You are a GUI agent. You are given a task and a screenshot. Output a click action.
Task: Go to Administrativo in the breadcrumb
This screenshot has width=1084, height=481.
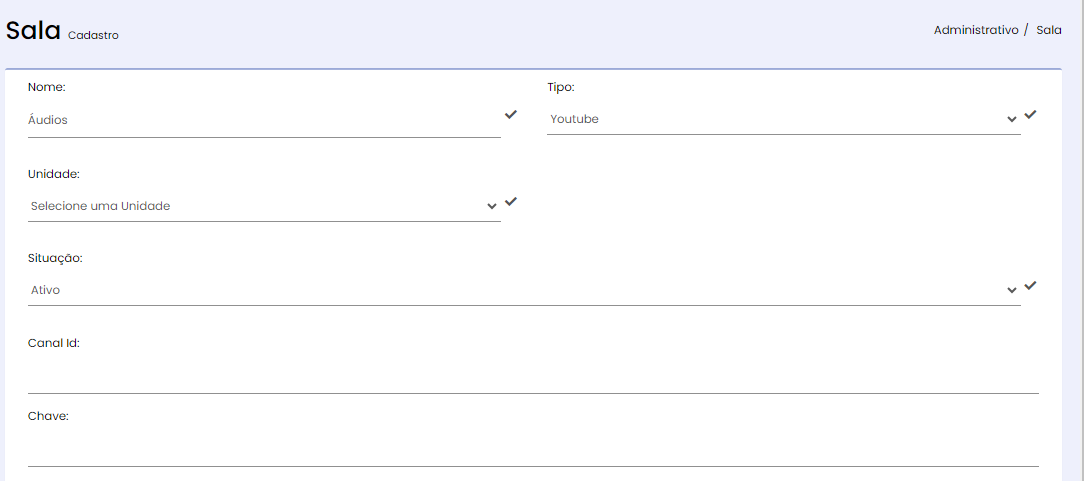pyautogui.click(x=975, y=30)
